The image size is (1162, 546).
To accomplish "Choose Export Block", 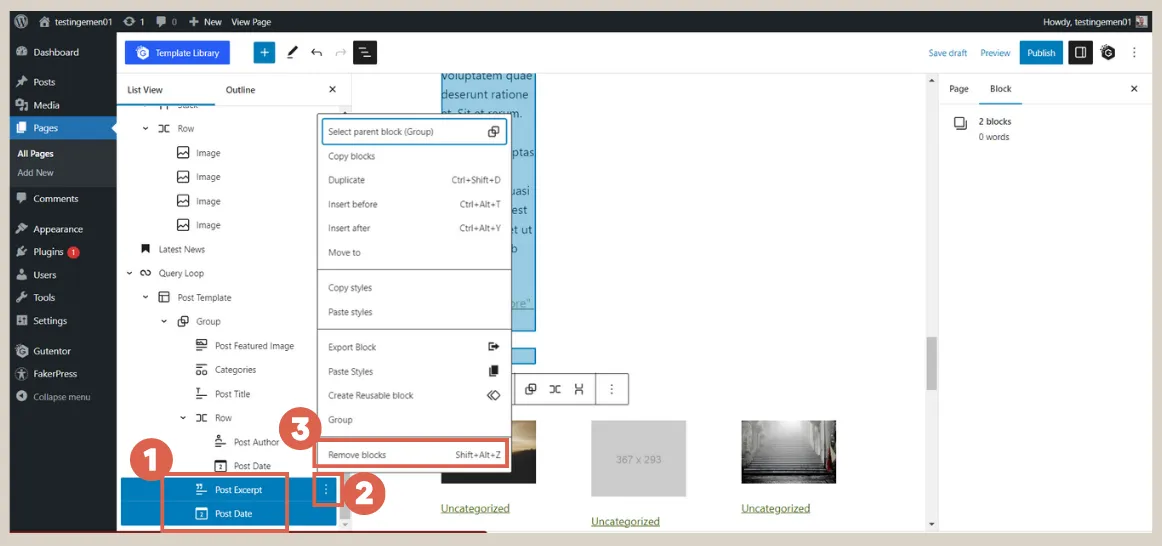I will click(414, 347).
